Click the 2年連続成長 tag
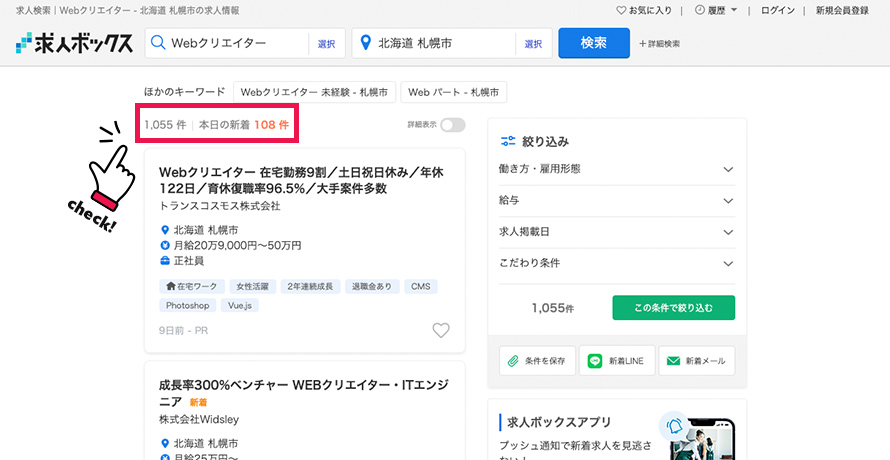The width and height of the screenshot is (890, 460). [310, 287]
